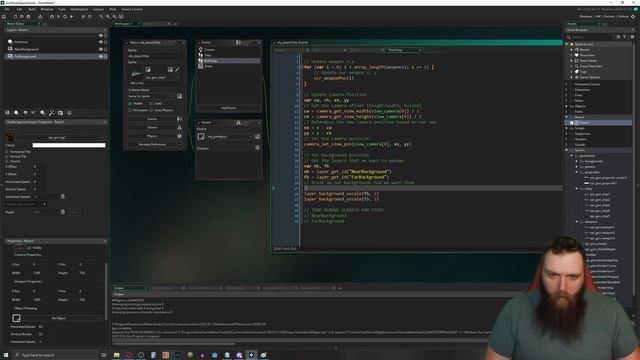Click the Animation Speed lock icon
The width and height of the screenshot is (640, 360).
pyautogui.click(x=63, y=196)
